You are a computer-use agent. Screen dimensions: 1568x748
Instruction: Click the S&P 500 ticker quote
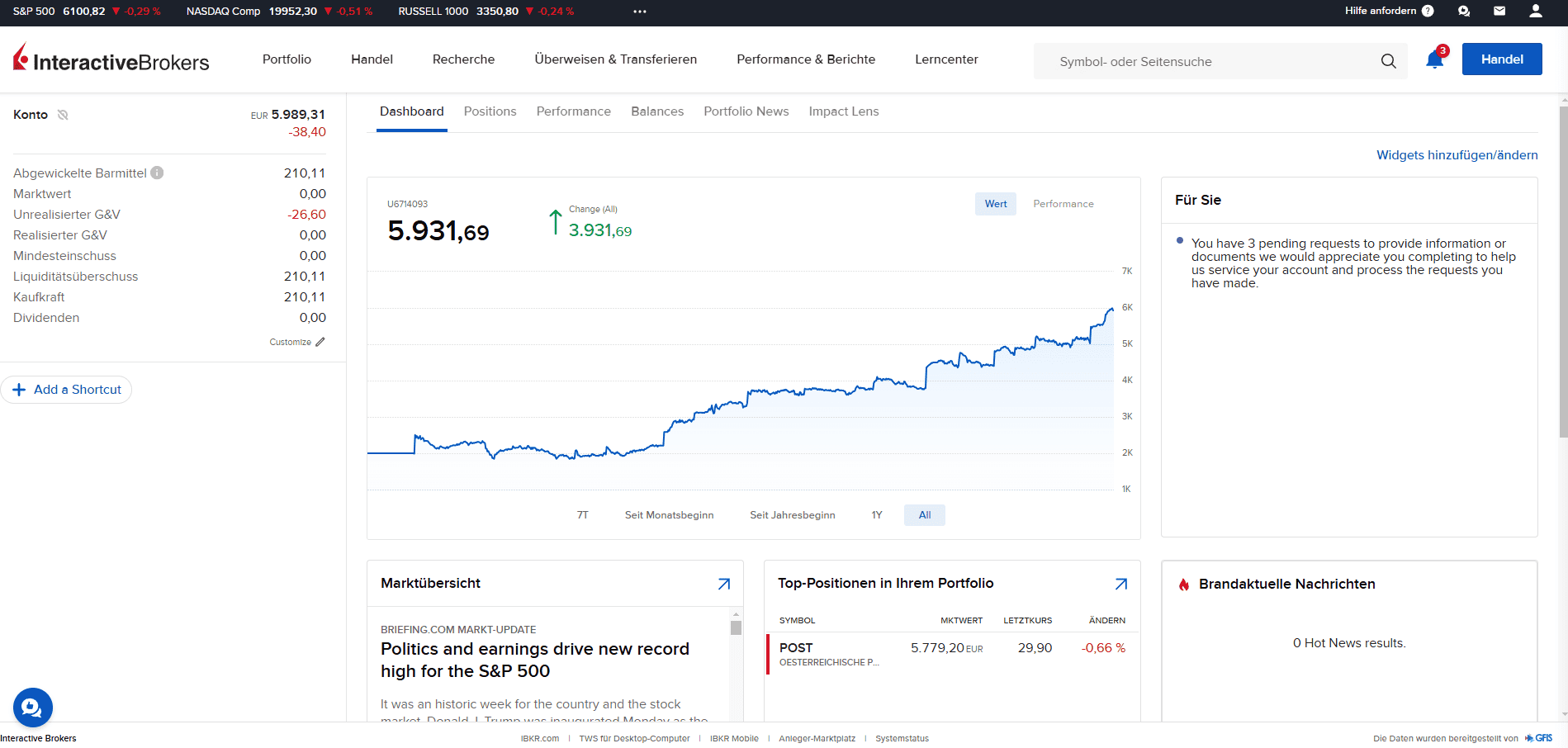[x=87, y=12]
